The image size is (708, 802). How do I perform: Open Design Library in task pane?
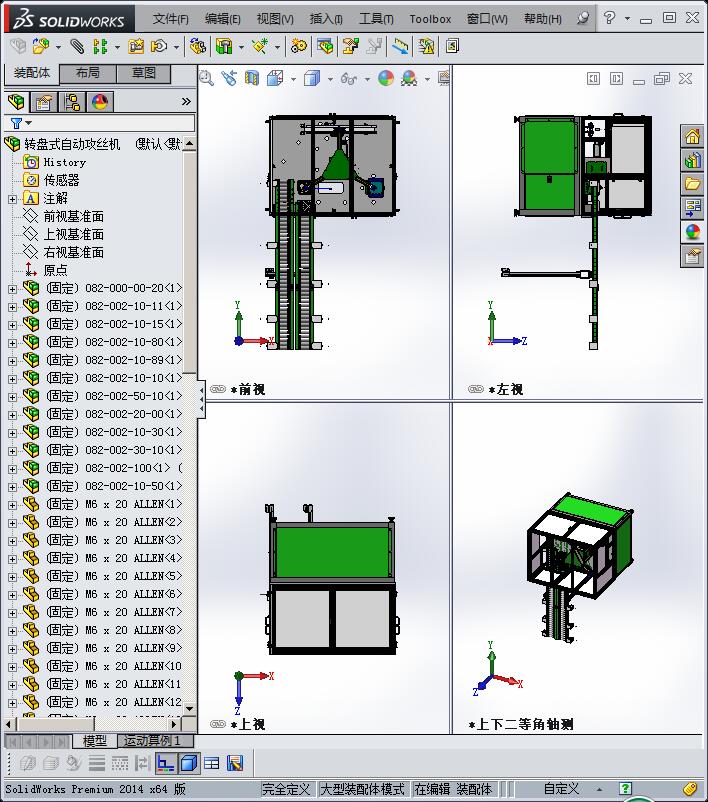coord(692,160)
